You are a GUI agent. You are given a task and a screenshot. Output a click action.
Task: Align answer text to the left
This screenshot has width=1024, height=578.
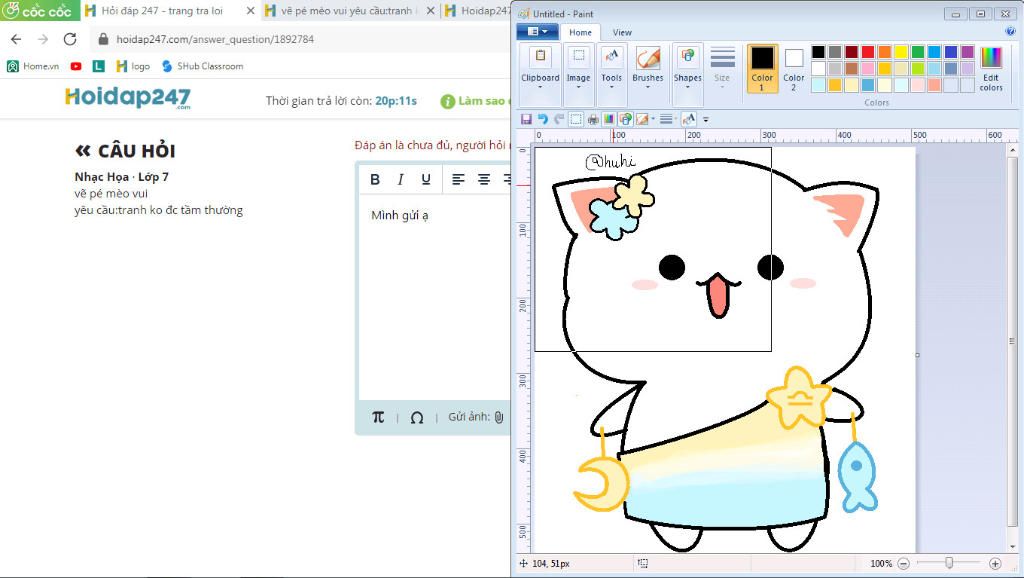click(x=458, y=179)
